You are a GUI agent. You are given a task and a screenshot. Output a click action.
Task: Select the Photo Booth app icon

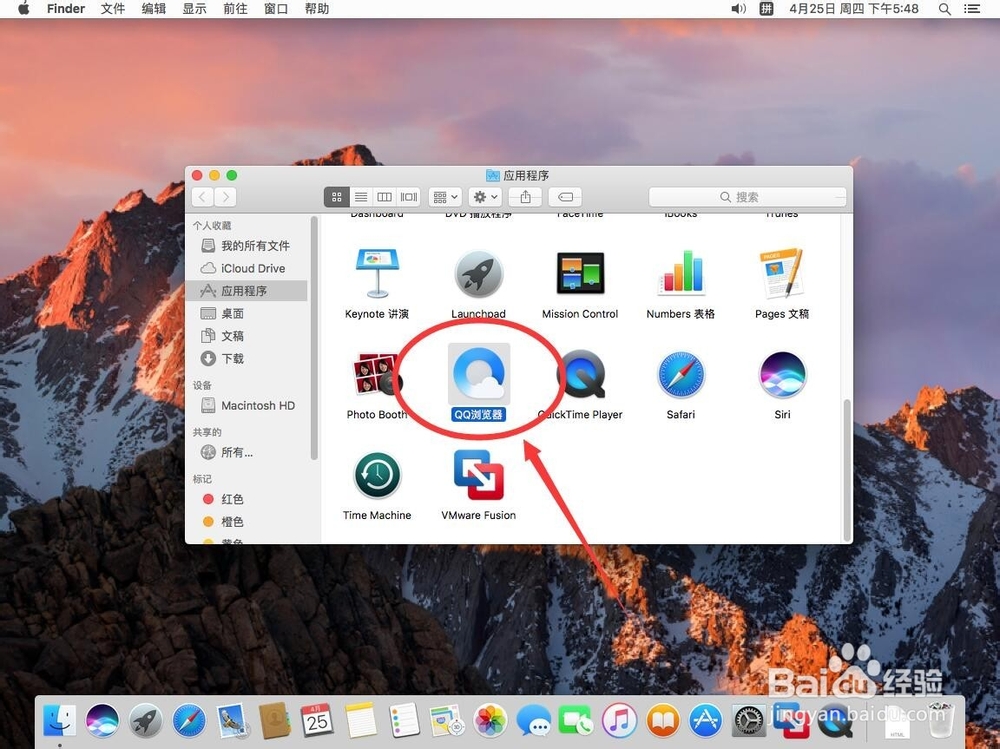click(376, 374)
